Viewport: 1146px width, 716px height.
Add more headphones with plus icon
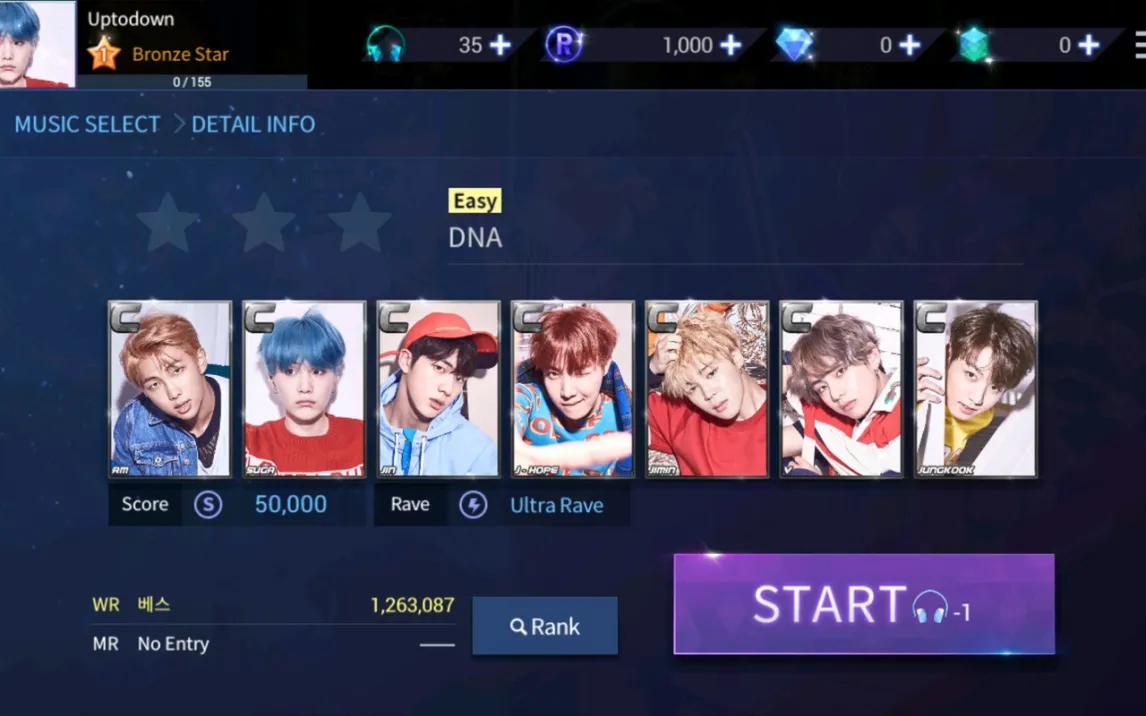pos(500,45)
